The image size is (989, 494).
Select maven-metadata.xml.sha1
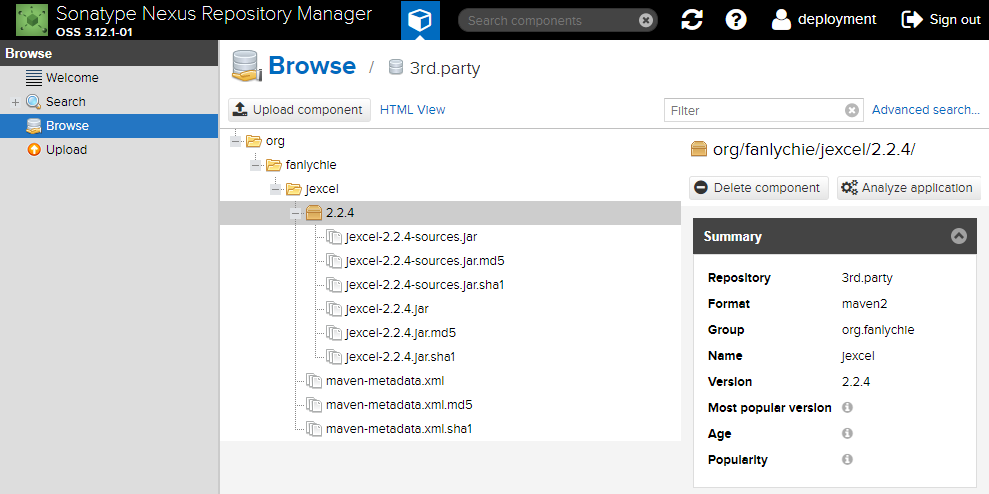click(x=399, y=428)
